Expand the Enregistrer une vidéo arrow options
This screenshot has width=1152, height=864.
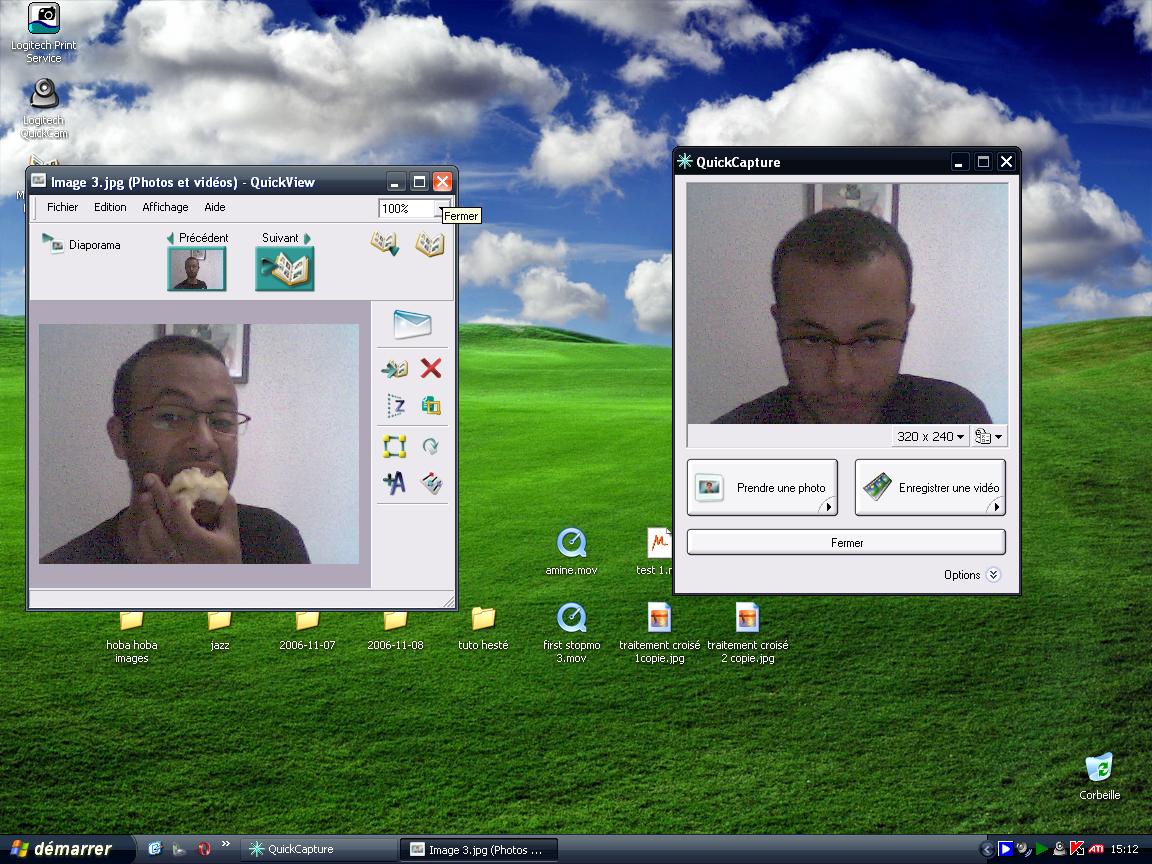996,506
